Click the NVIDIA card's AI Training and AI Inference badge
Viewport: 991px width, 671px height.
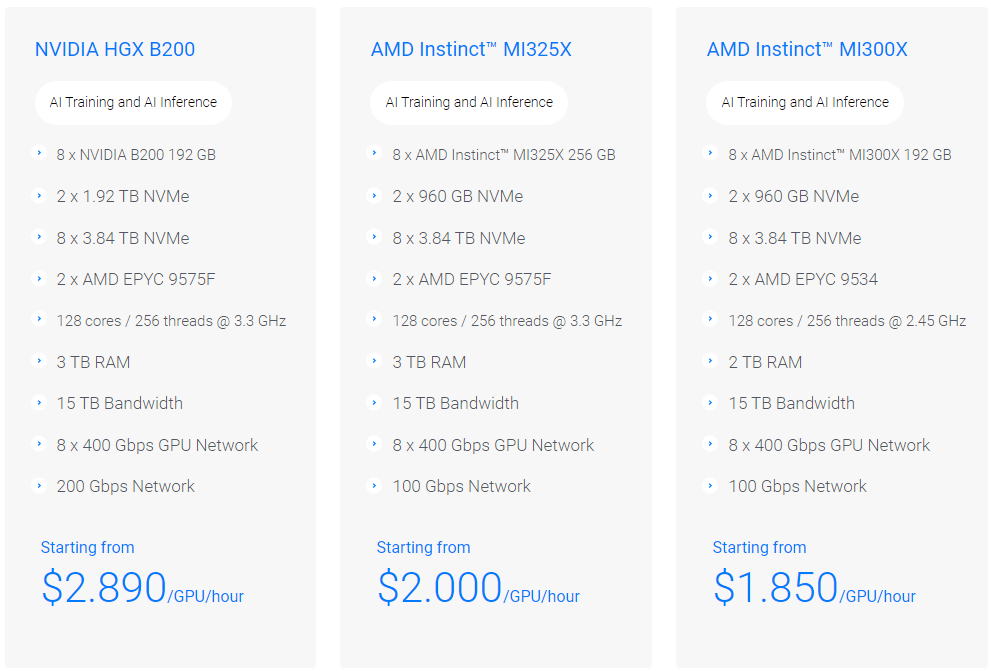coord(133,102)
